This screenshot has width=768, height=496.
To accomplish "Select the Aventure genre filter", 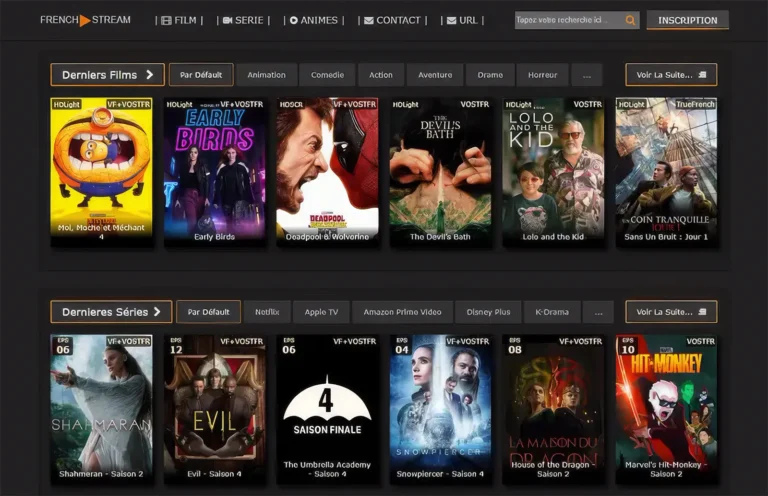I will coord(435,75).
